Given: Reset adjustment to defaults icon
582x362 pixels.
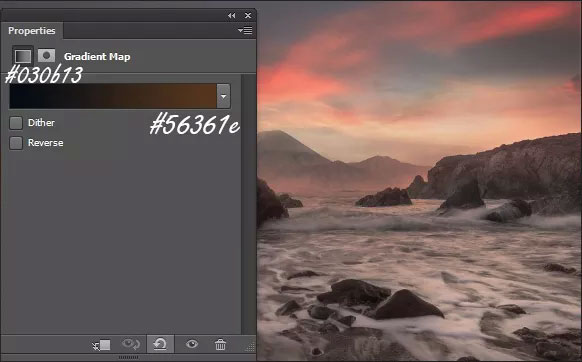Looking at the screenshot, I should tap(160, 344).
